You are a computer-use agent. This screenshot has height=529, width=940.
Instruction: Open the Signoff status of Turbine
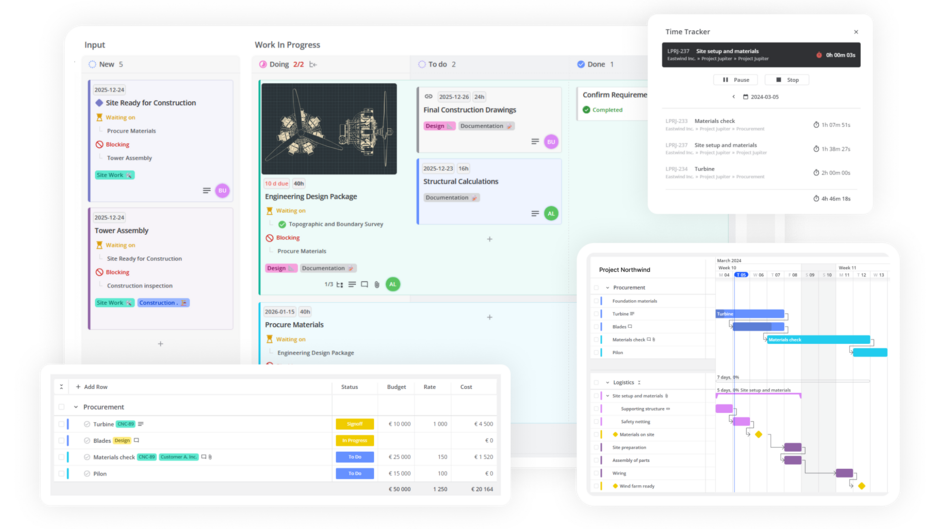(354, 424)
